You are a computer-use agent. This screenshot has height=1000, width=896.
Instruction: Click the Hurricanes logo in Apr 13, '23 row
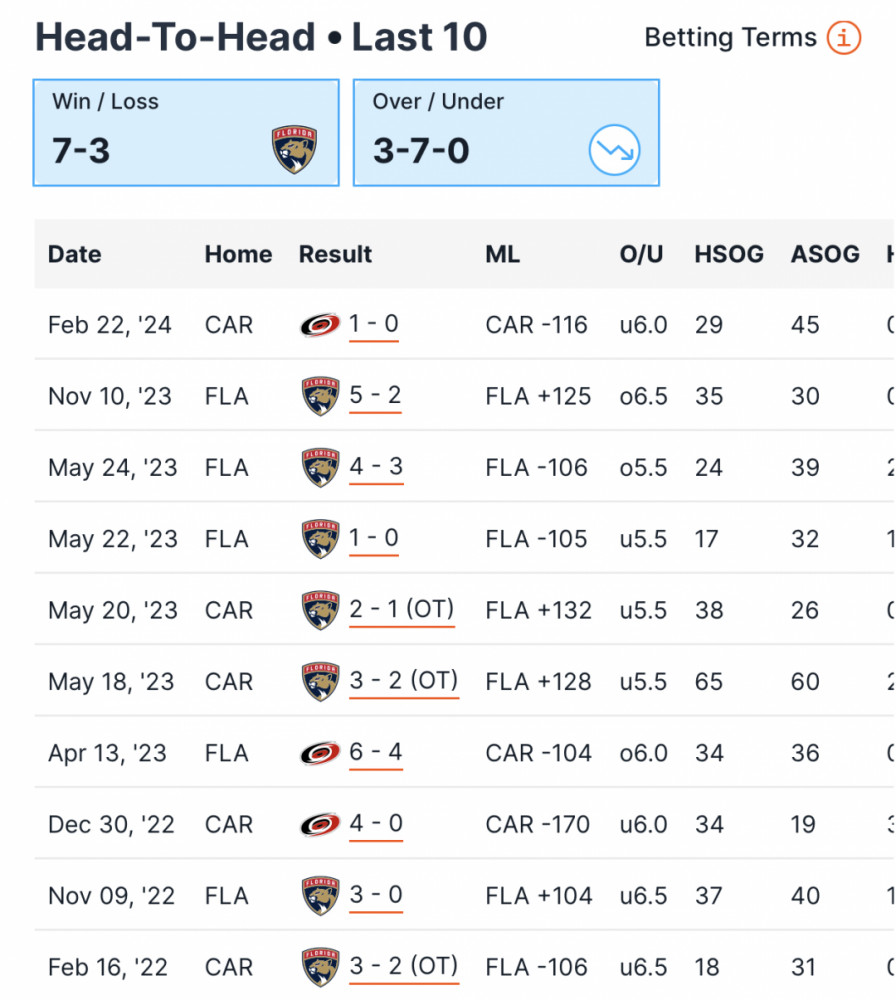click(320, 753)
